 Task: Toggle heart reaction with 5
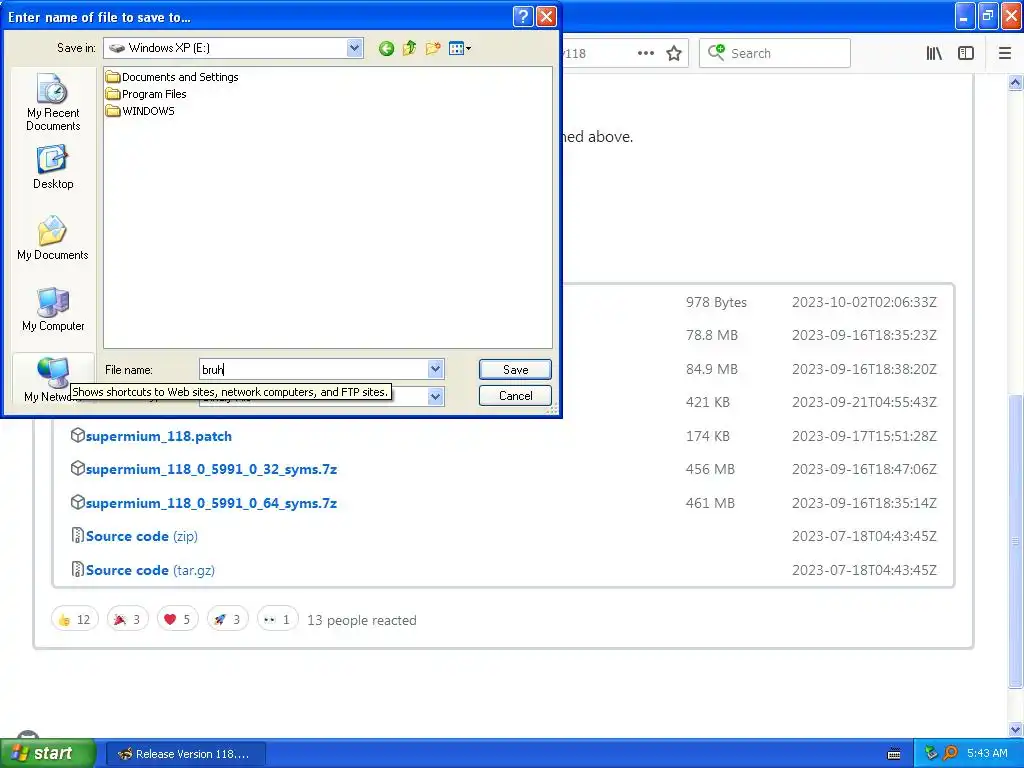[177, 619]
